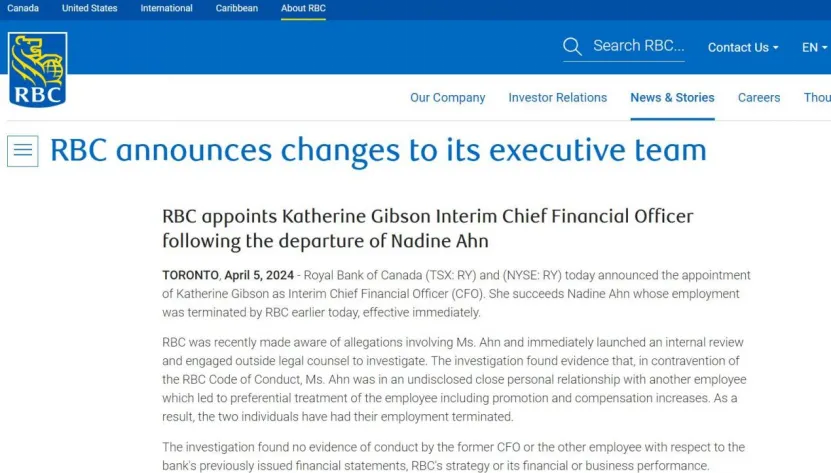Select the About RBC tab
The image size is (831, 473).
coord(303,8)
